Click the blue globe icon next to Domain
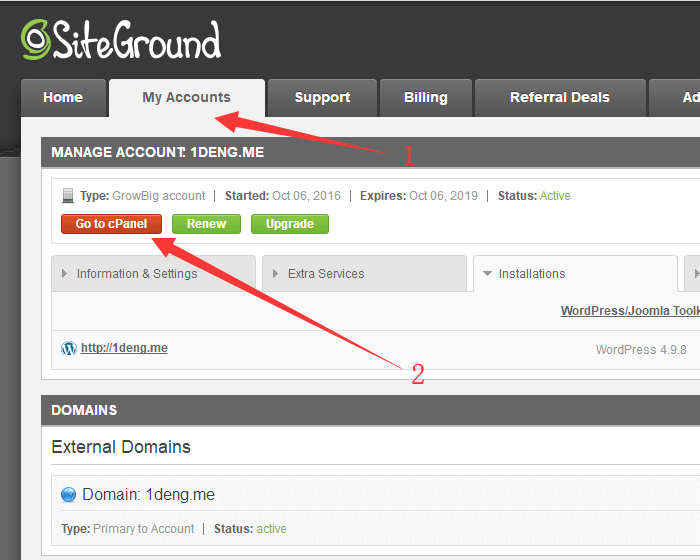This screenshot has width=700, height=560. point(68,495)
